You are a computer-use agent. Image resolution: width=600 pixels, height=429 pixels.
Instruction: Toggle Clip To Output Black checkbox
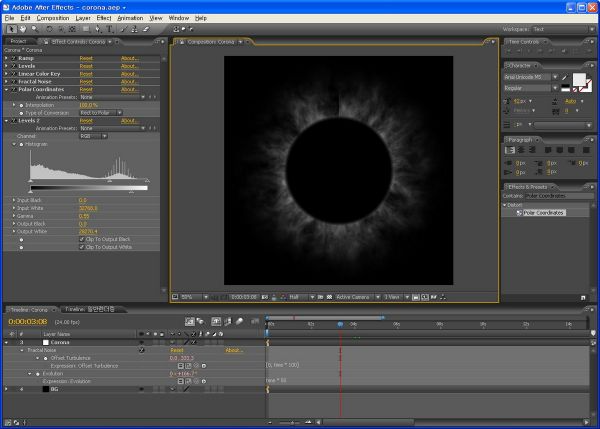82,239
